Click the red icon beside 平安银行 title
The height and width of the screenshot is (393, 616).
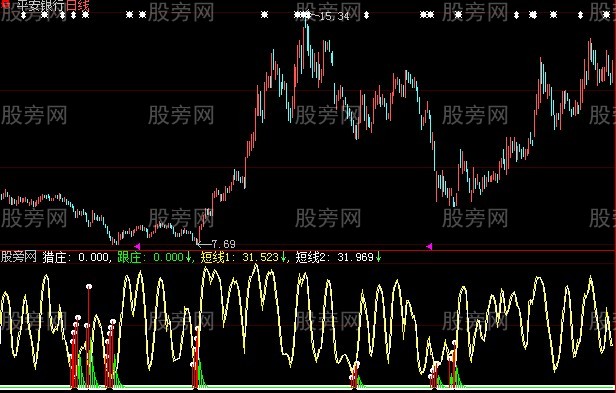(6, 4)
